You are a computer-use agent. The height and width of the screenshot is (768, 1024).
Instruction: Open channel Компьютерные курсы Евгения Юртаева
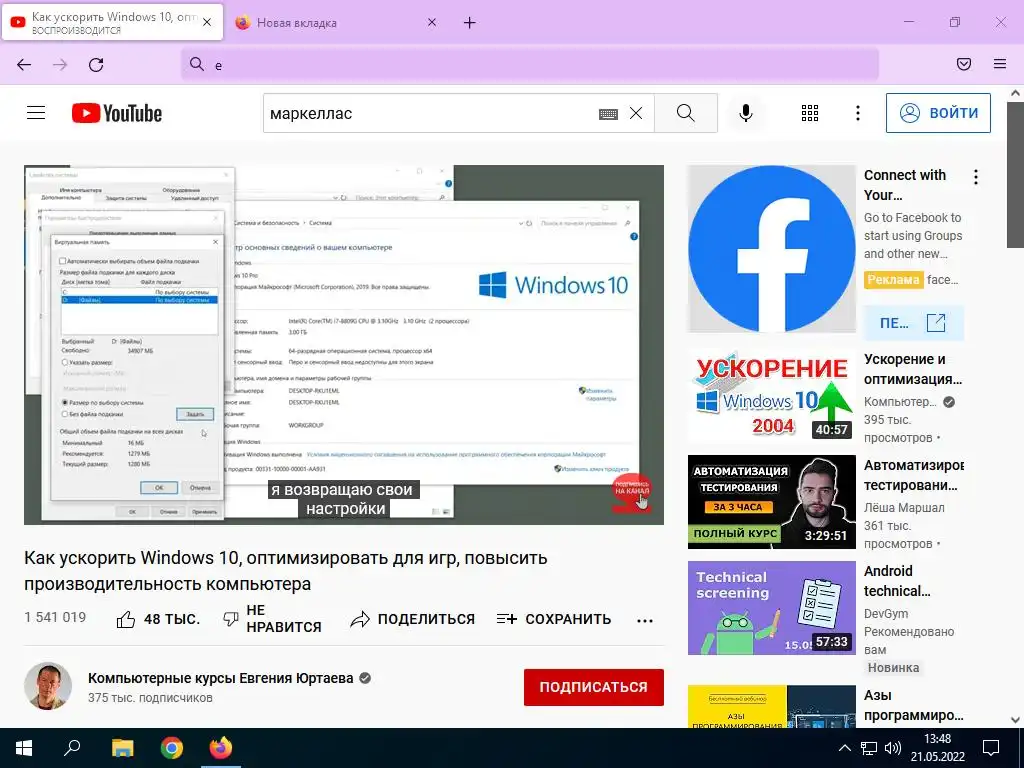pyautogui.click(x=221, y=678)
